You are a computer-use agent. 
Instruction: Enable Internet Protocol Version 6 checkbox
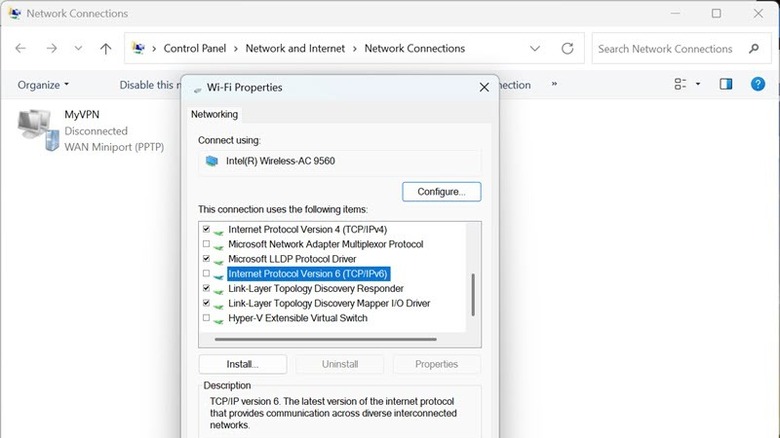pos(206,273)
